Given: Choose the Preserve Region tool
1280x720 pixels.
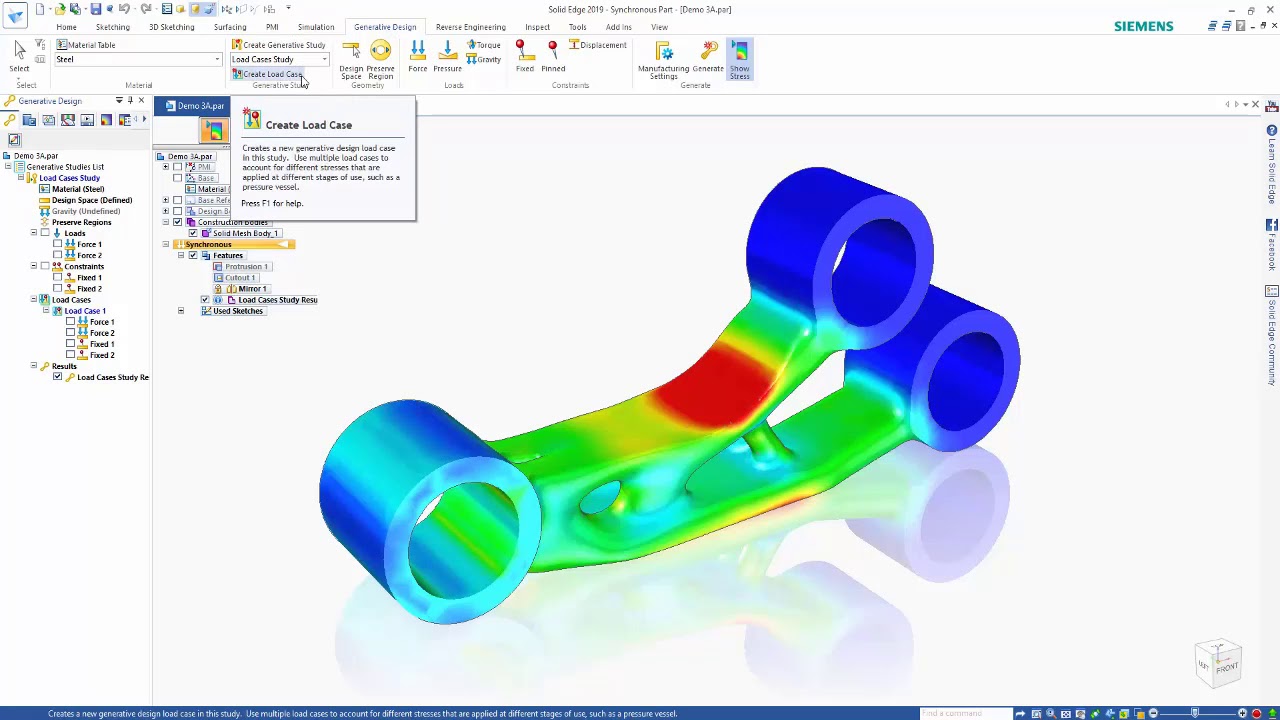Looking at the screenshot, I should (x=380, y=60).
